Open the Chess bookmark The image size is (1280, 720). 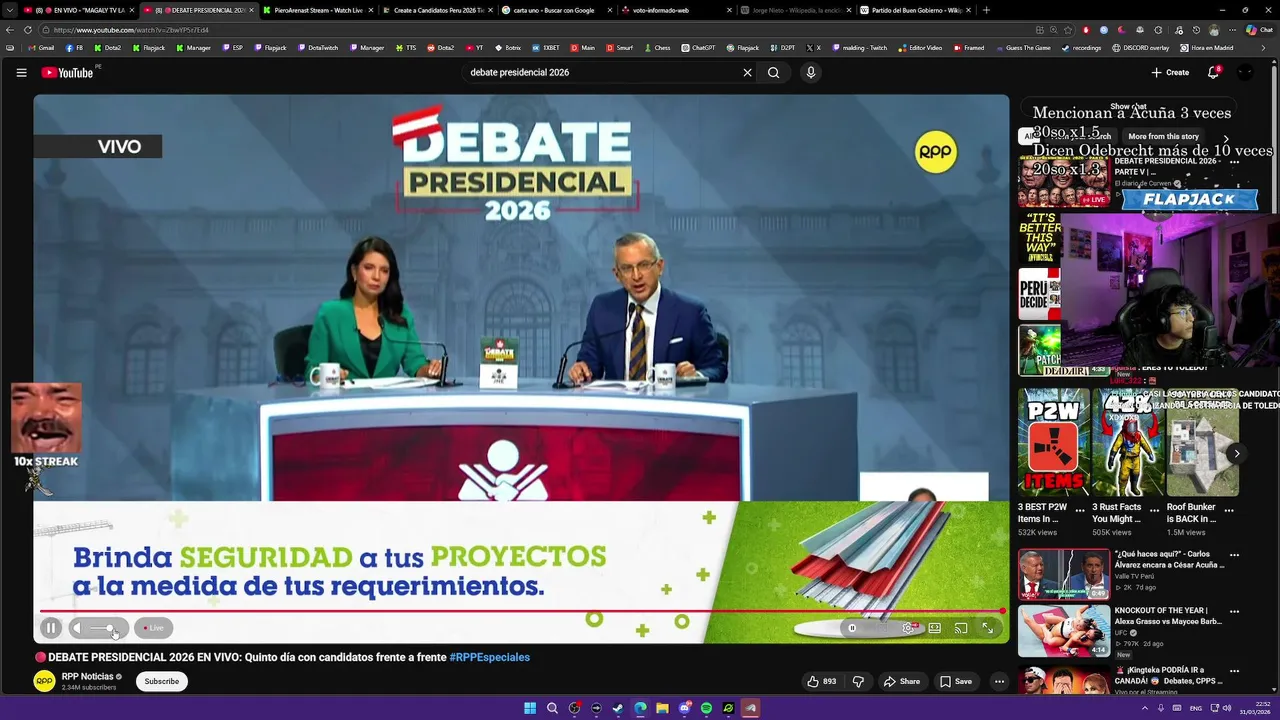pyautogui.click(x=657, y=48)
